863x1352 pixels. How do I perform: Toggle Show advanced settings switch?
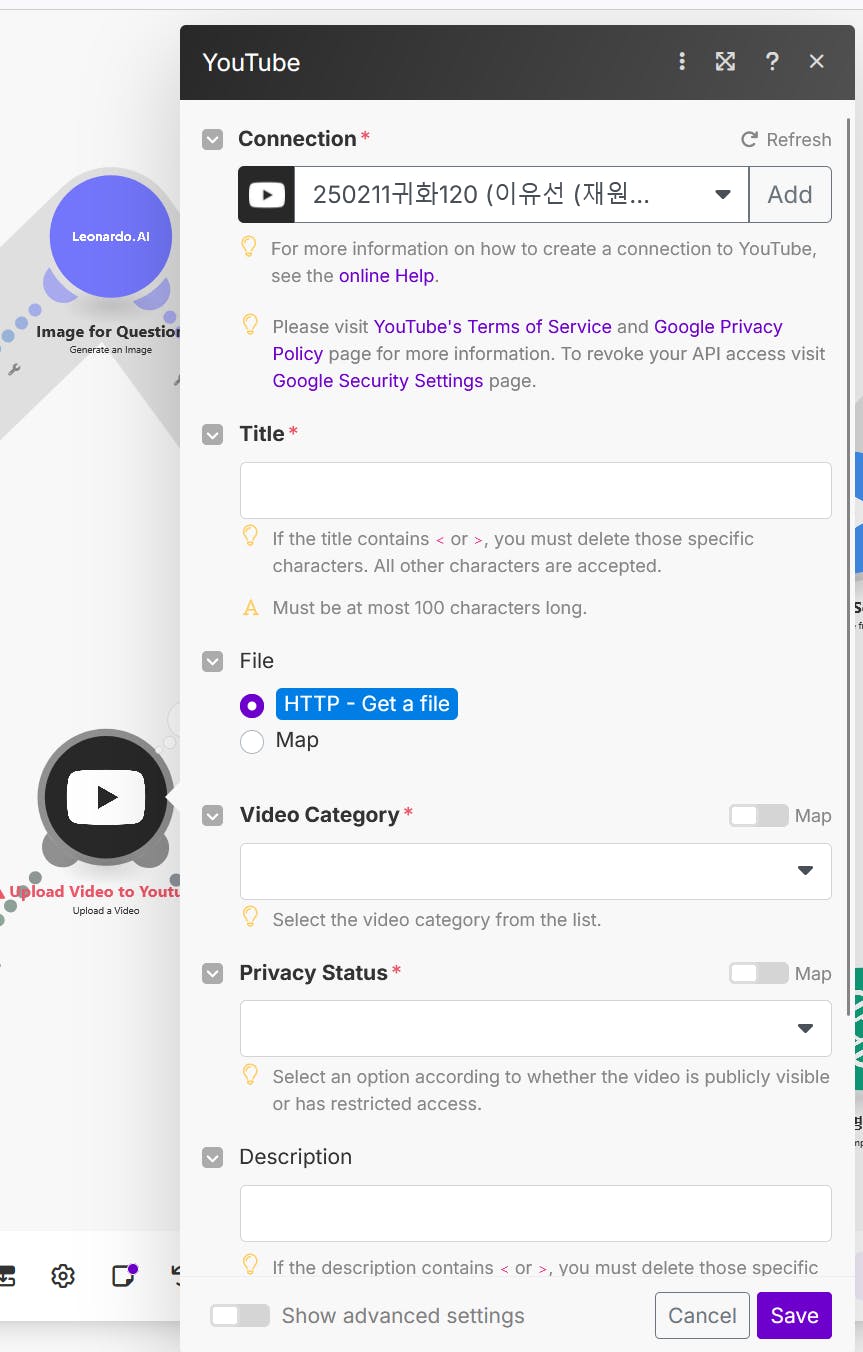240,1316
